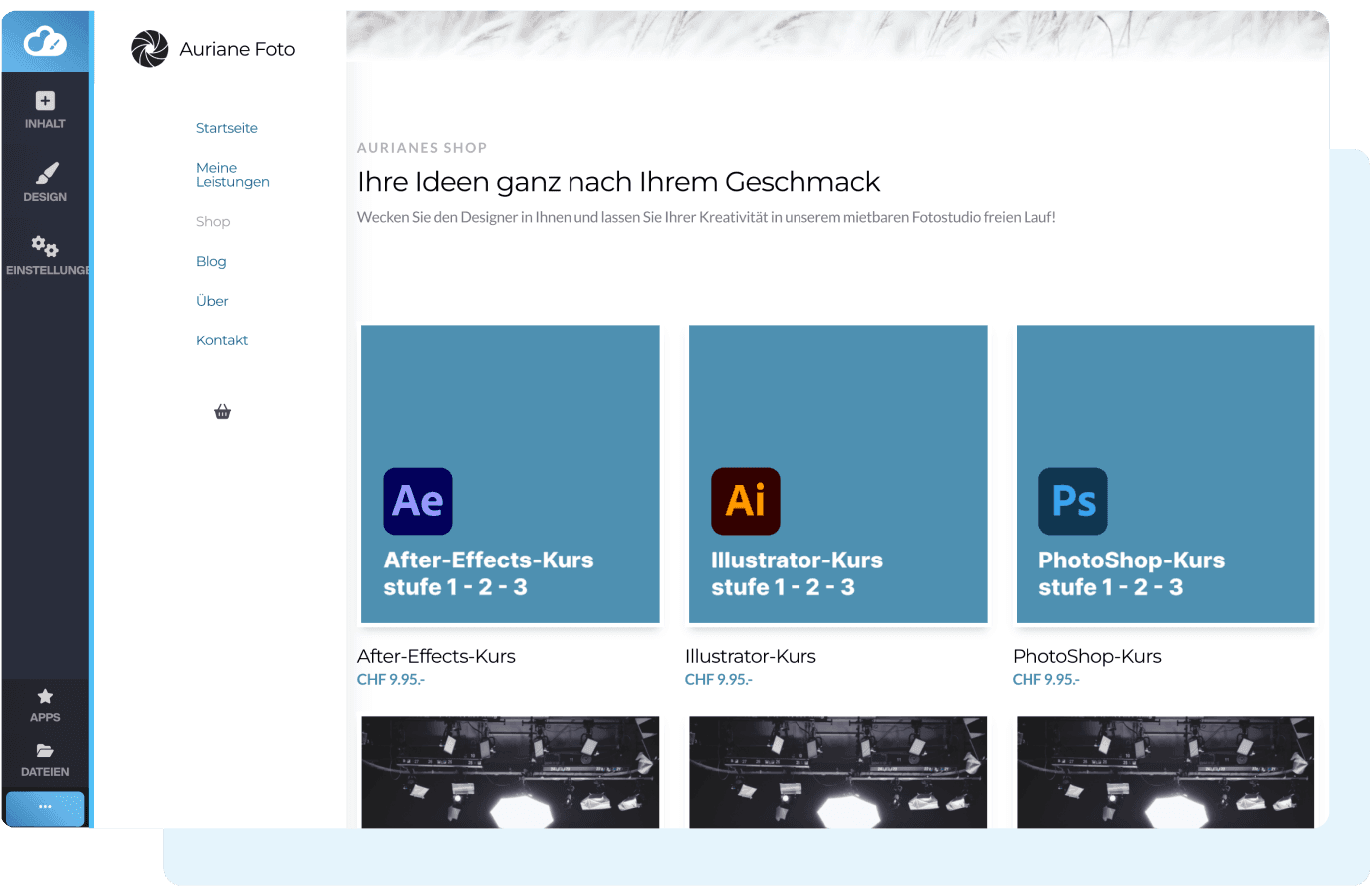
Task: Click the Illustrator Ai icon
Action: pos(746,501)
